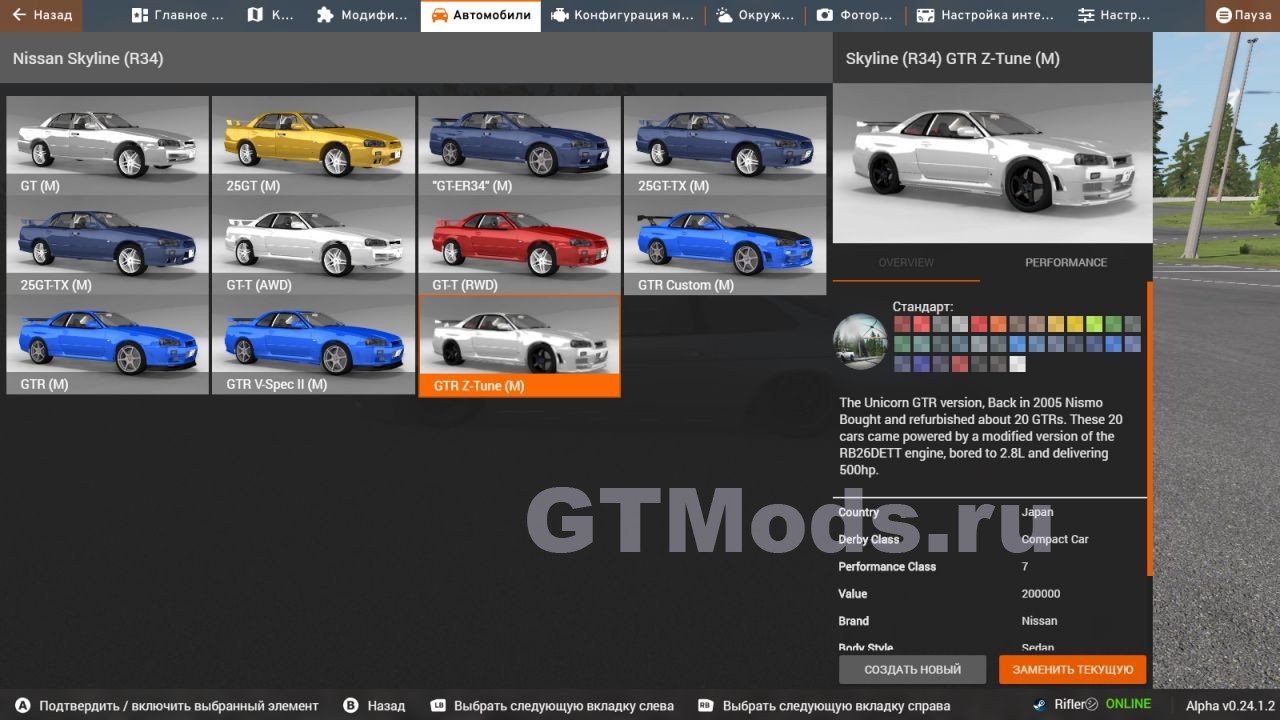
Task: Click RB select right tab hint
Action: [824, 705]
